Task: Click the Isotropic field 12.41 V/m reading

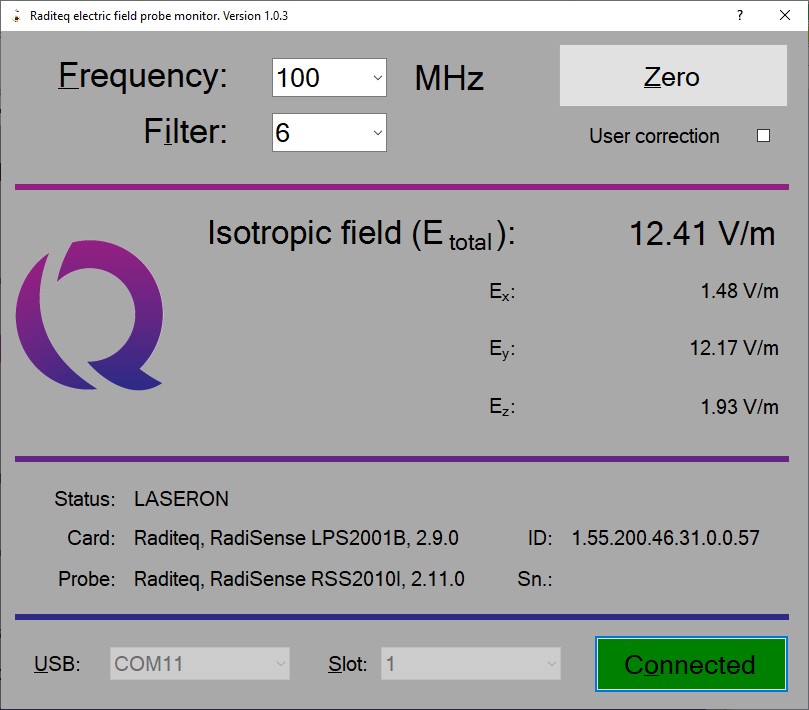Action: click(x=702, y=234)
